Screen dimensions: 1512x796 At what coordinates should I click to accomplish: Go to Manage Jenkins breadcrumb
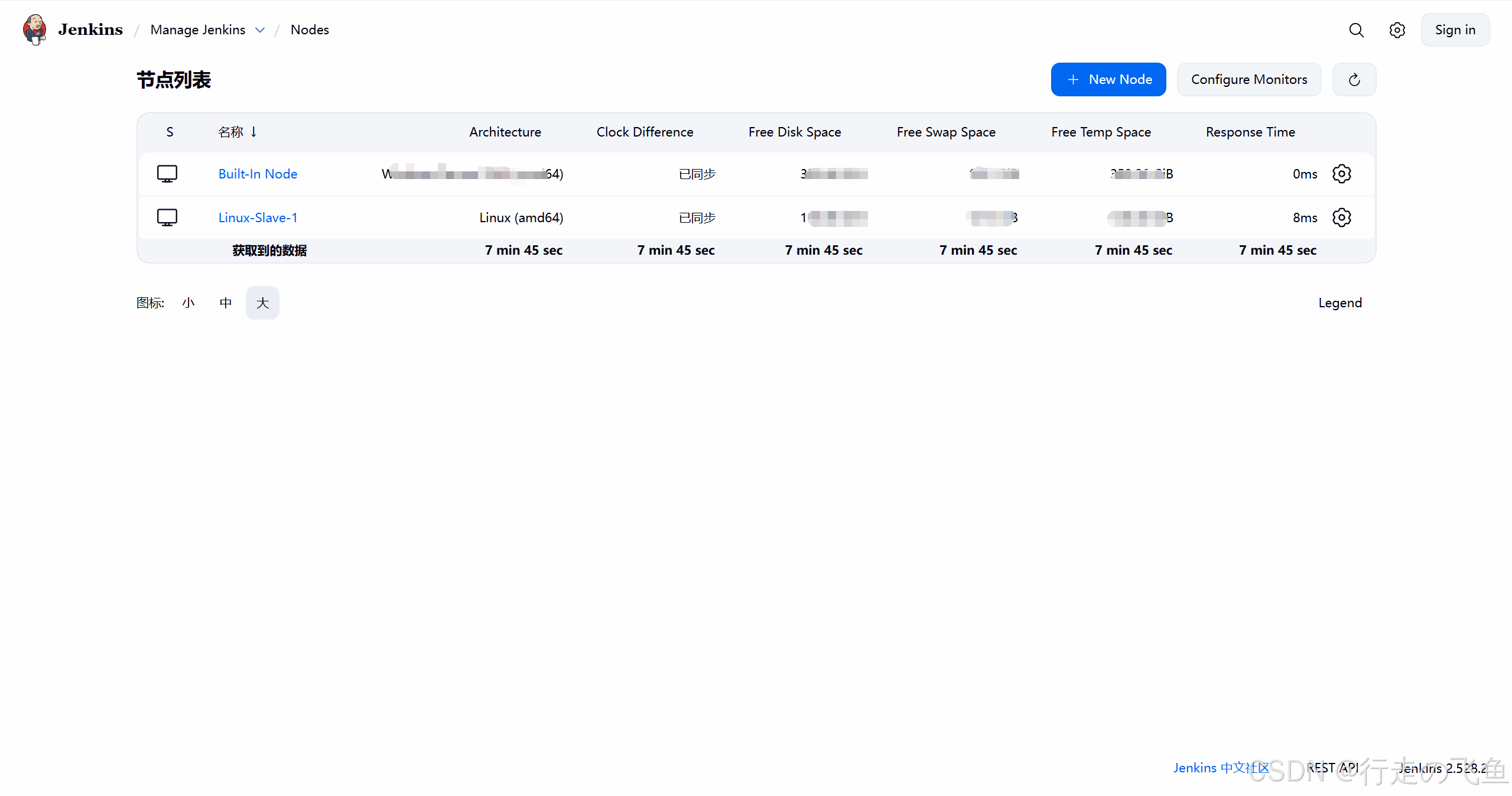point(198,30)
